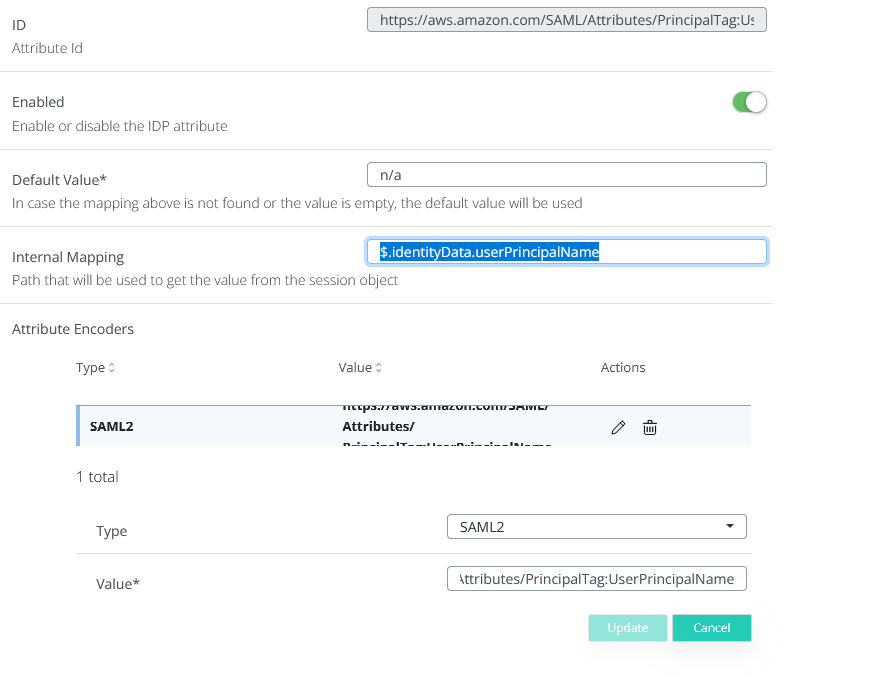Open the Type dropdown showing SAML2
Viewport: 879px width, 677px height.
(x=596, y=526)
